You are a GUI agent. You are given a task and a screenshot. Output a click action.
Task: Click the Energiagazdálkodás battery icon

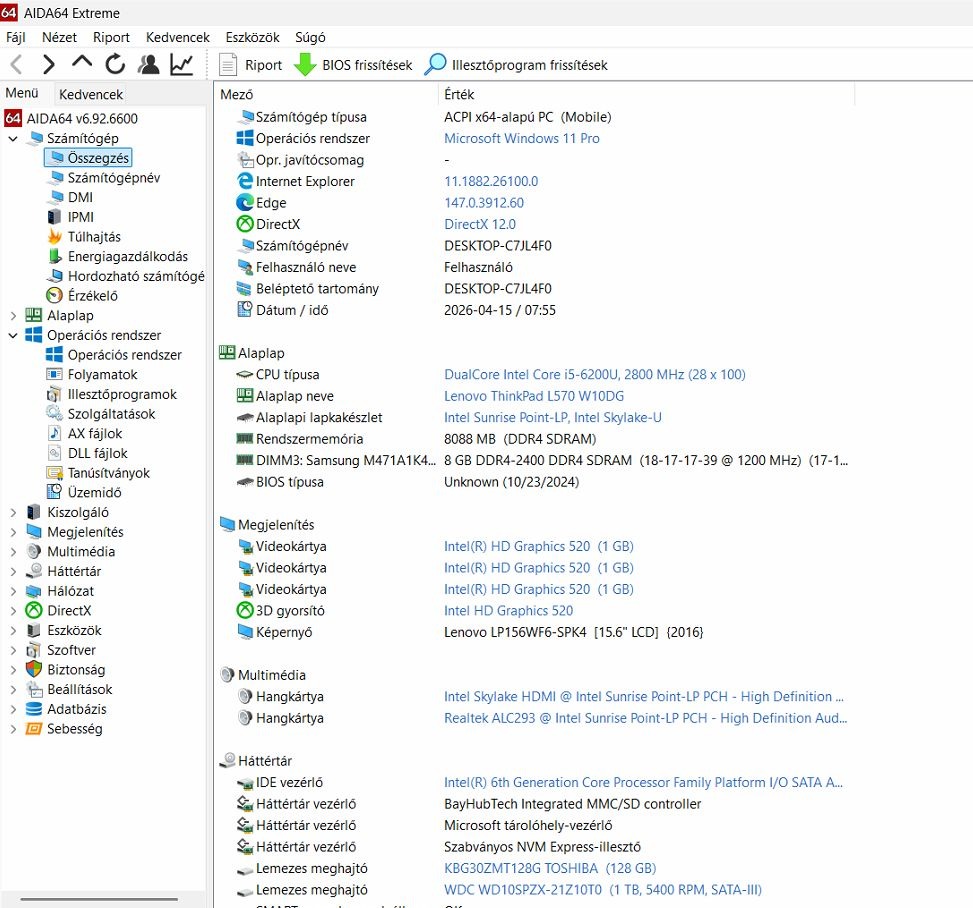click(x=55, y=256)
